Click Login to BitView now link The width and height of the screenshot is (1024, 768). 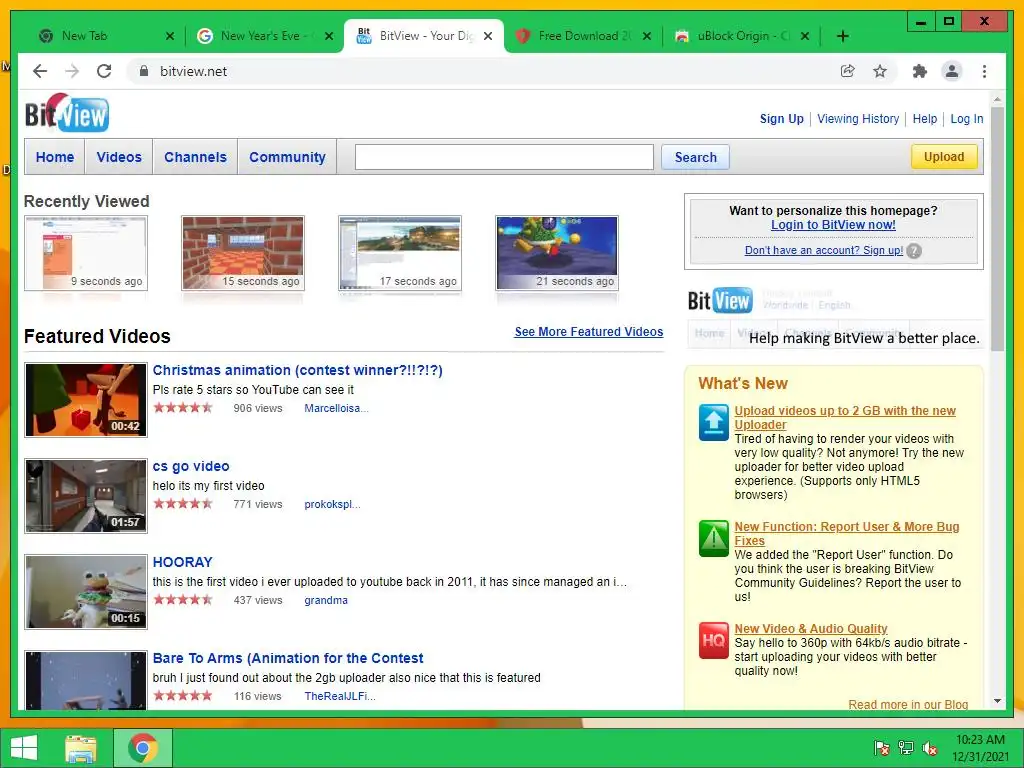coord(833,225)
